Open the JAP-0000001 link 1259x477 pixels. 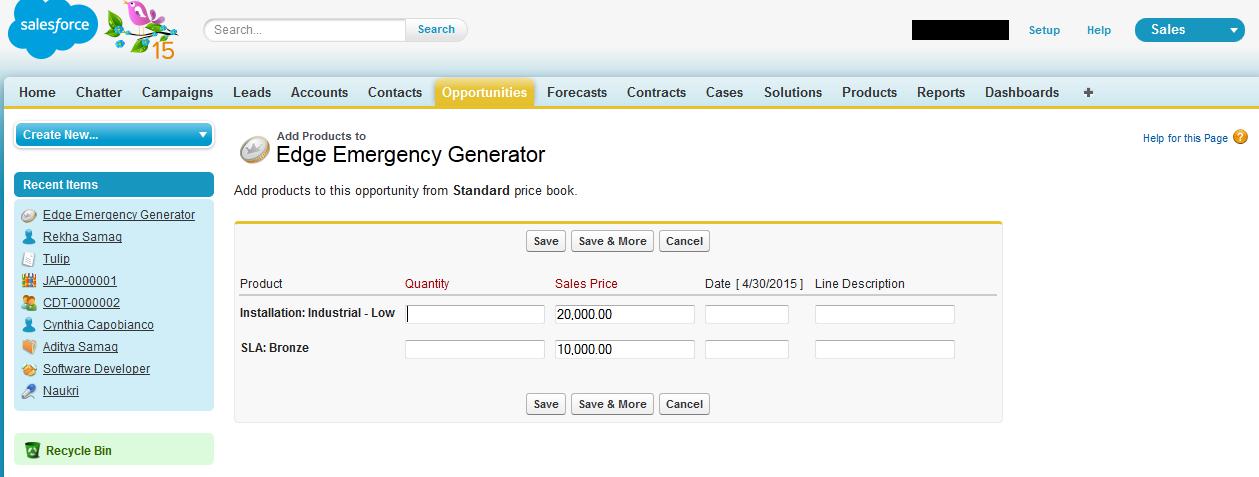click(x=80, y=281)
